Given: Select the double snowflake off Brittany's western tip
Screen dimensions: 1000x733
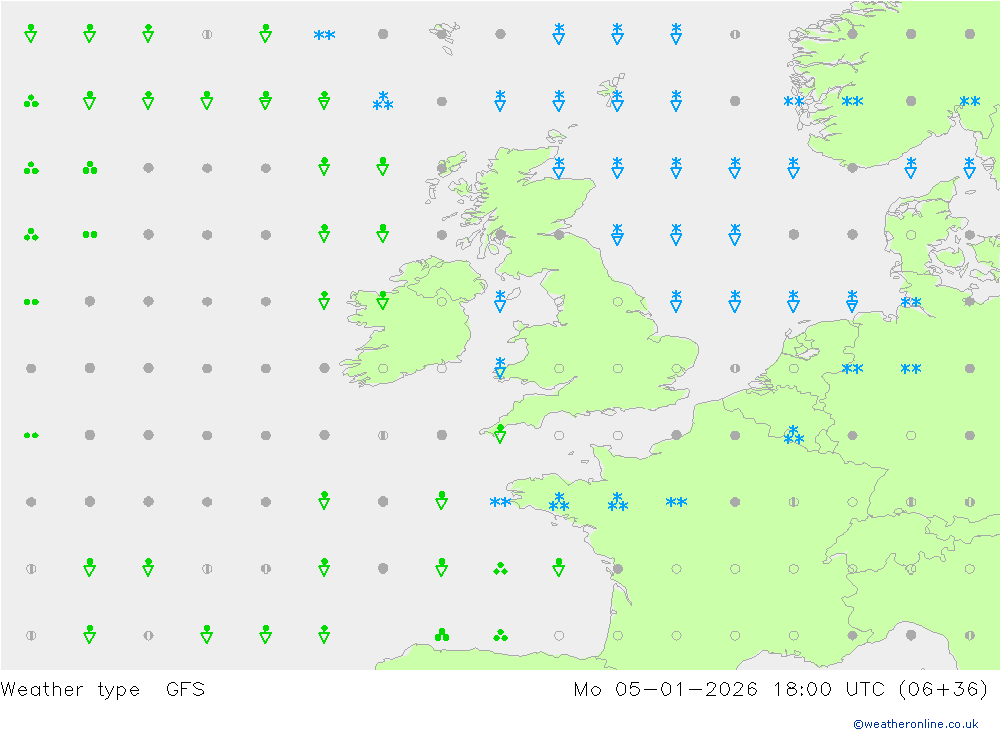Looking at the screenshot, I should click(501, 502).
